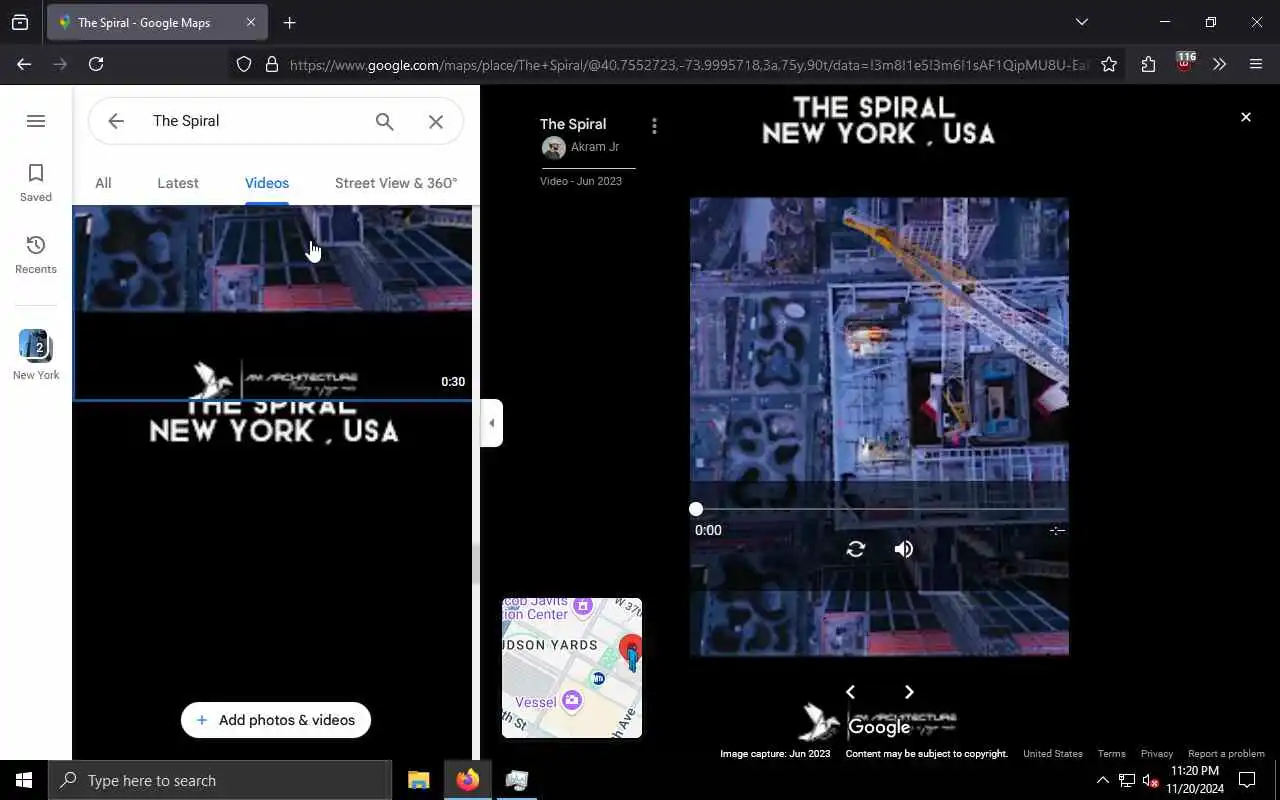
Task: Click the URL address bar
Action: 688,64
